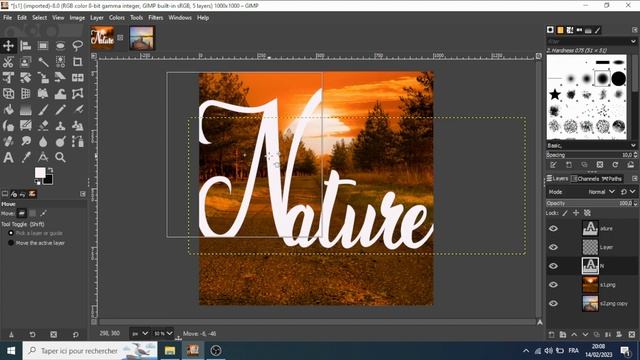The width and height of the screenshot is (640, 360).
Task: Select the Rectangle Select tool
Action: [x=43, y=46]
